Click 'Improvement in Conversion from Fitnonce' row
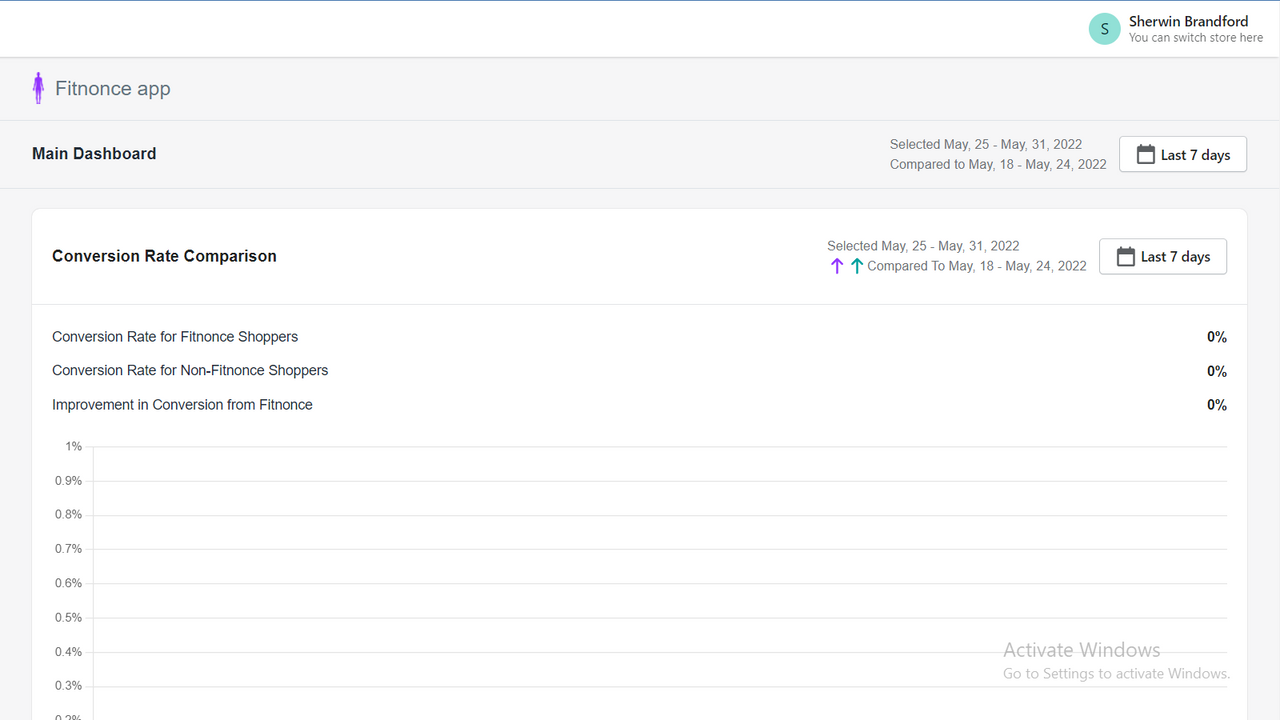1280x720 pixels. (x=182, y=404)
